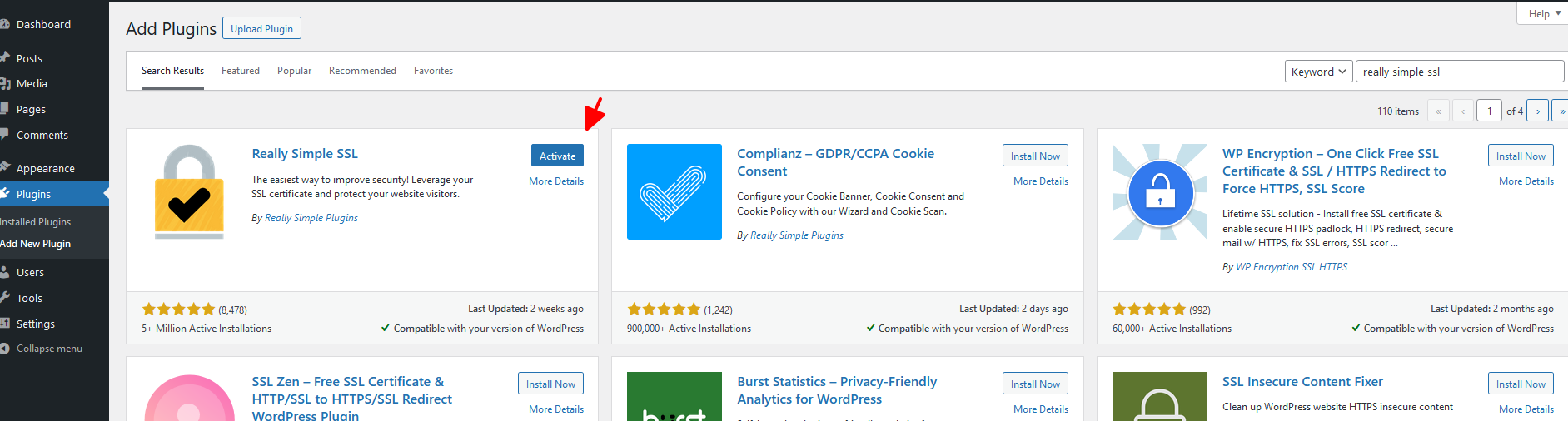Click the Tools wrench icon
This screenshot has height=421, width=1568.
click(4, 298)
